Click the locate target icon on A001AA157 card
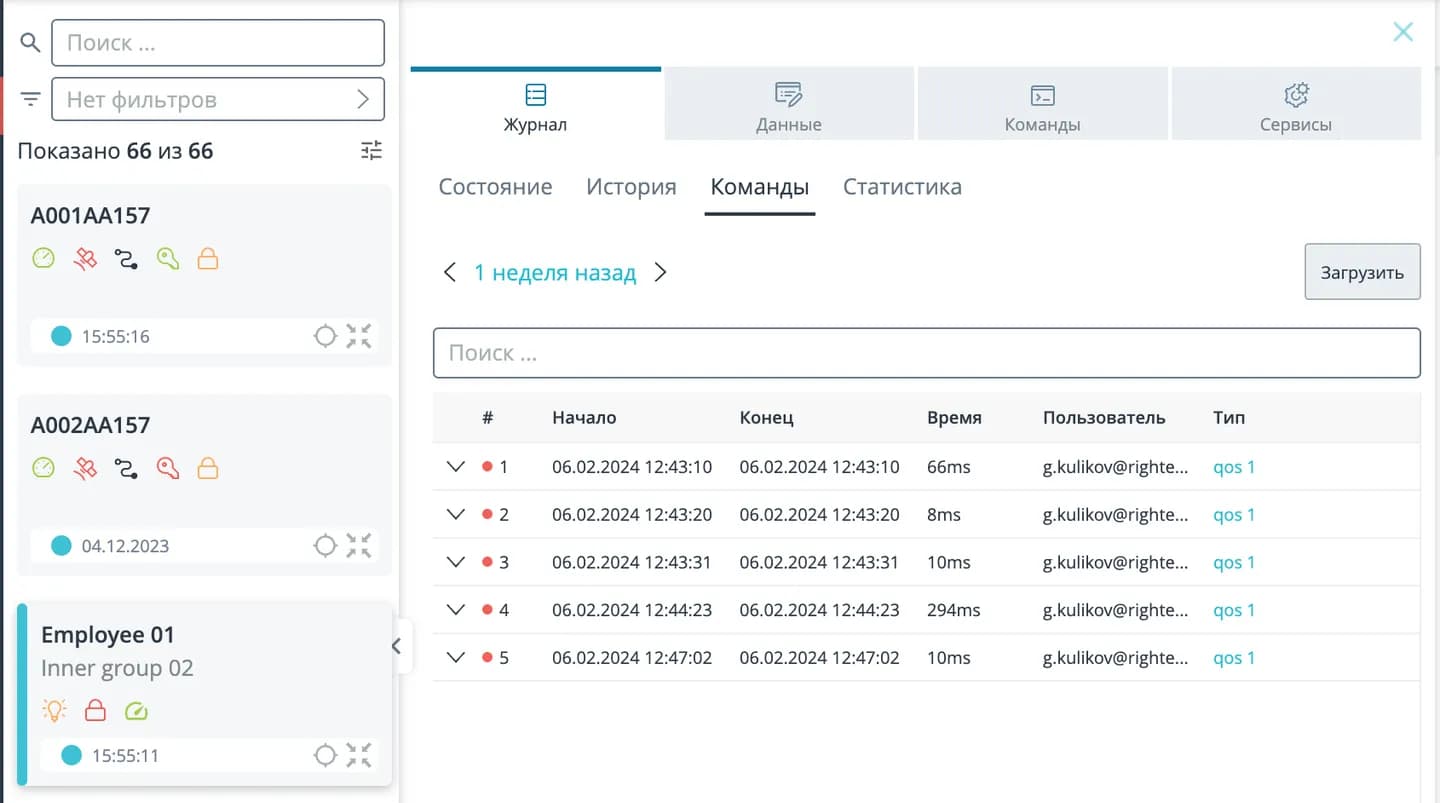This screenshot has width=1440, height=803. [325, 336]
